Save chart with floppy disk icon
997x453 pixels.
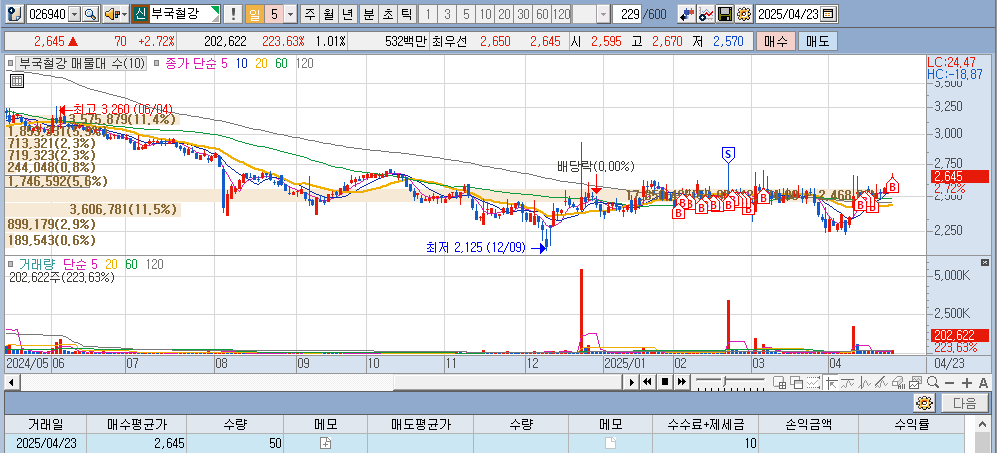pos(725,14)
